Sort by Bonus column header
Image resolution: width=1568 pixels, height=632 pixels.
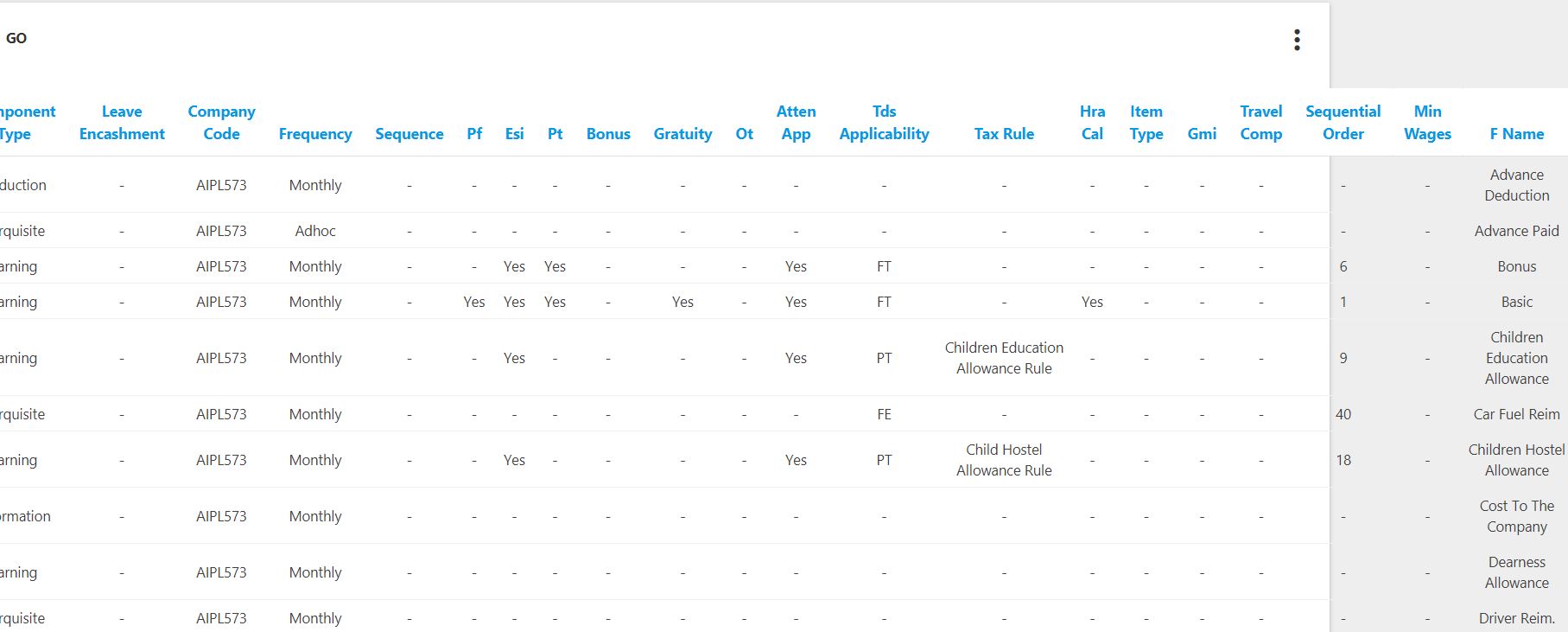[608, 134]
